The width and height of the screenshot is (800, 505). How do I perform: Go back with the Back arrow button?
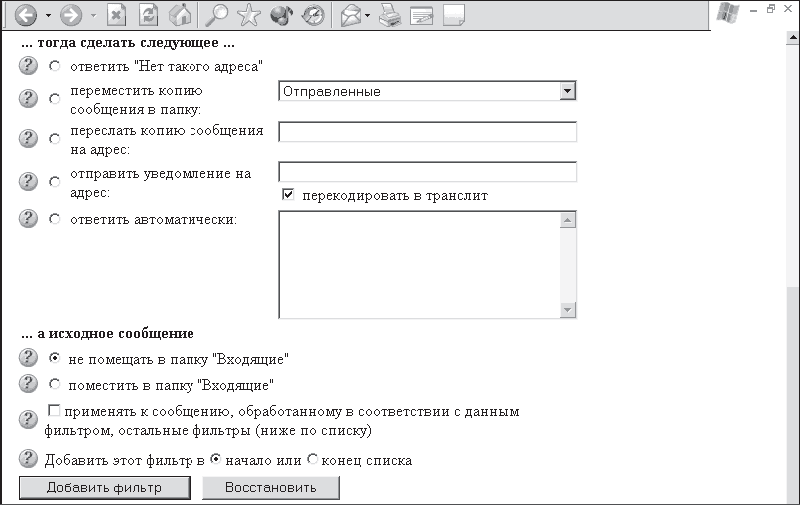26,15
